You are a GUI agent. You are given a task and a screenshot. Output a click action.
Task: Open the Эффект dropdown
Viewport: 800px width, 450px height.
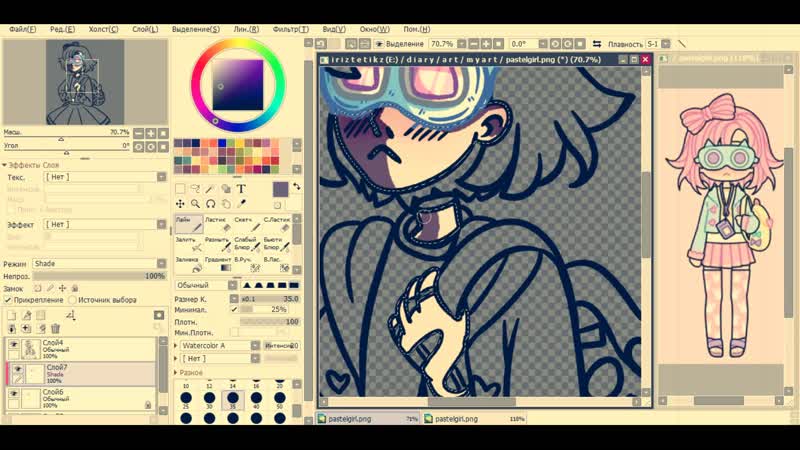[x=162, y=224]
